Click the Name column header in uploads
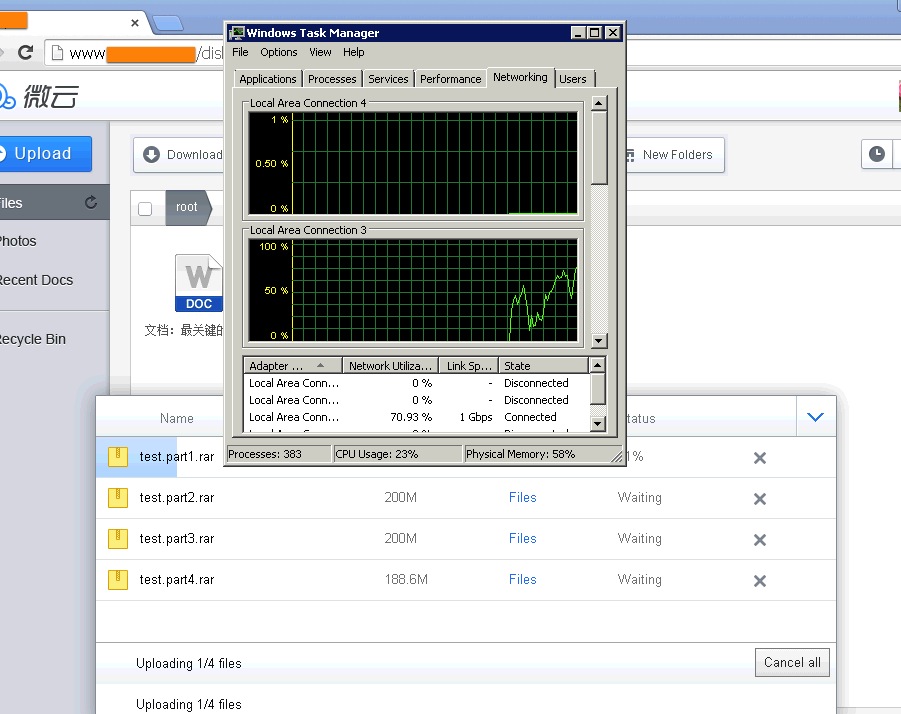Image resolution: width=901 pixels, height=714 pixels. tap(176, 419)
